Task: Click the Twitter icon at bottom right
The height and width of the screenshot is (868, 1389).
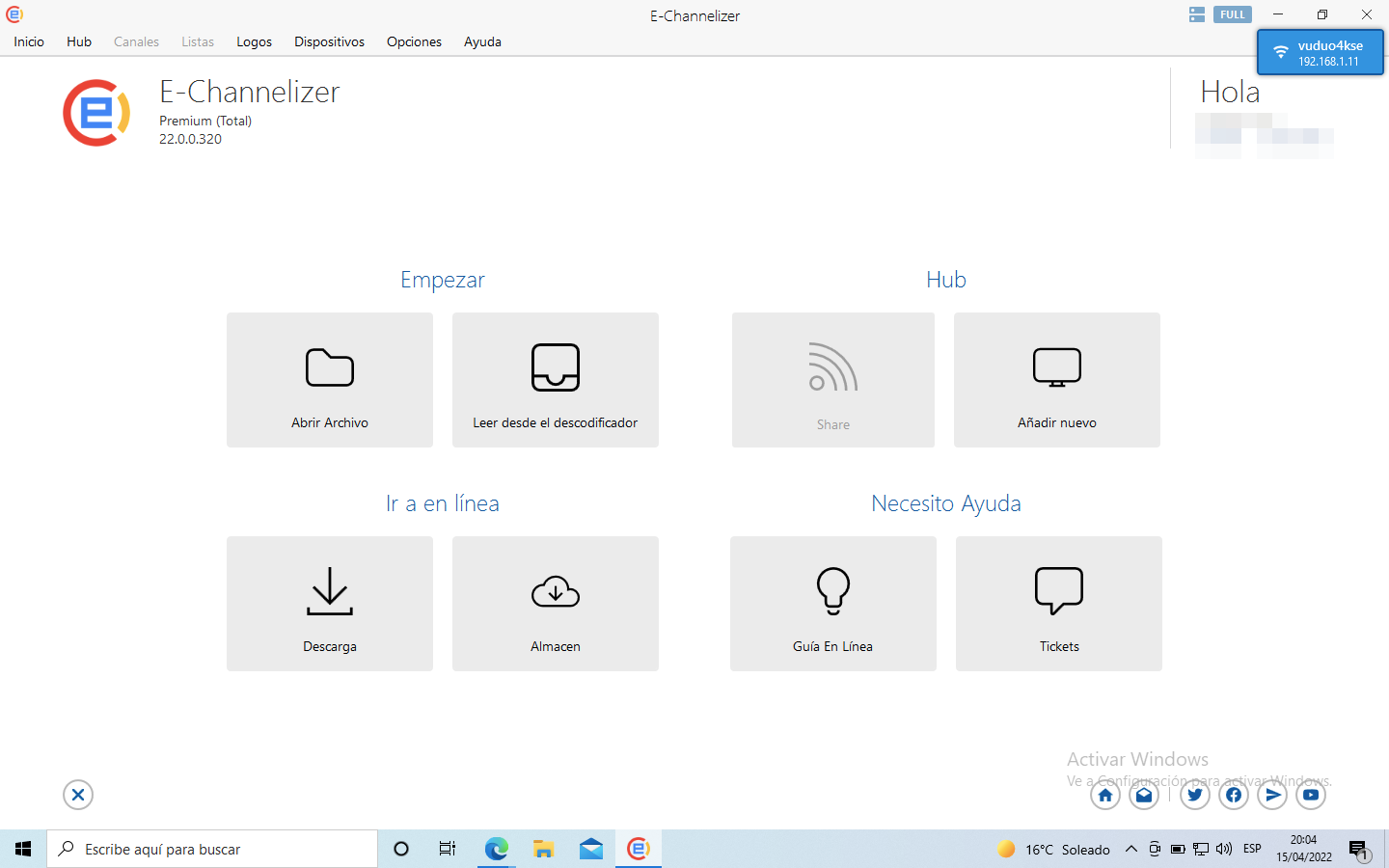Action: point(1194,795)
